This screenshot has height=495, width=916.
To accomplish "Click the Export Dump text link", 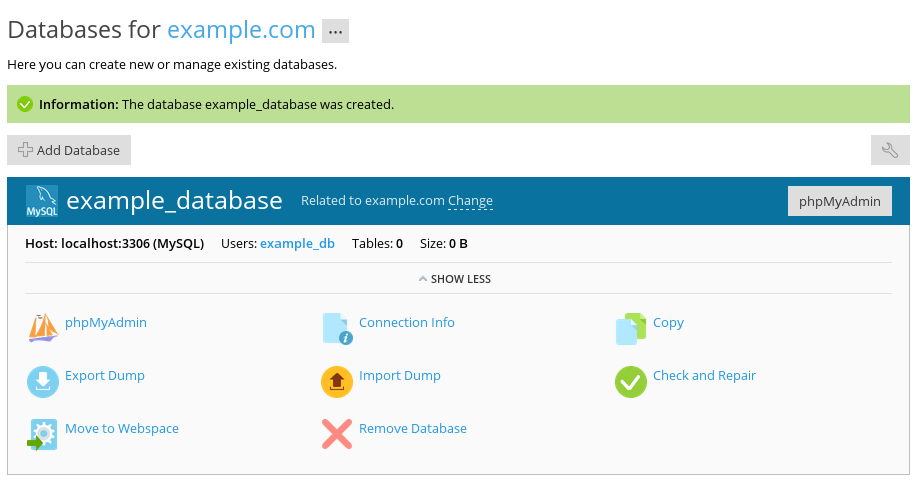I will pos(105,376).
